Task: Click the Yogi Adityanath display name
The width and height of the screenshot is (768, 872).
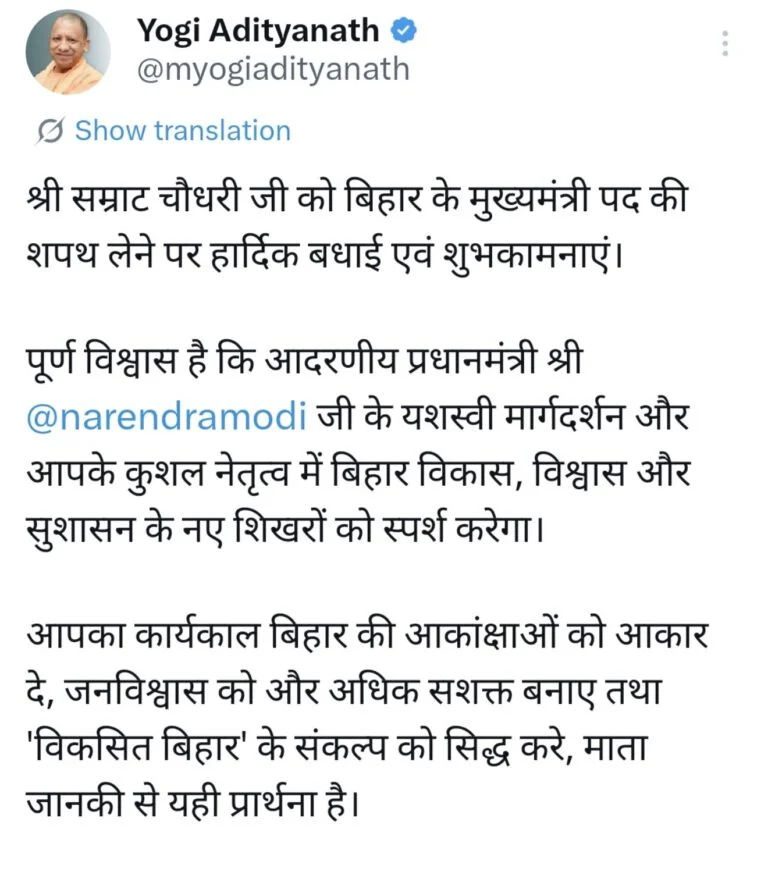Action: coord(259,31)
